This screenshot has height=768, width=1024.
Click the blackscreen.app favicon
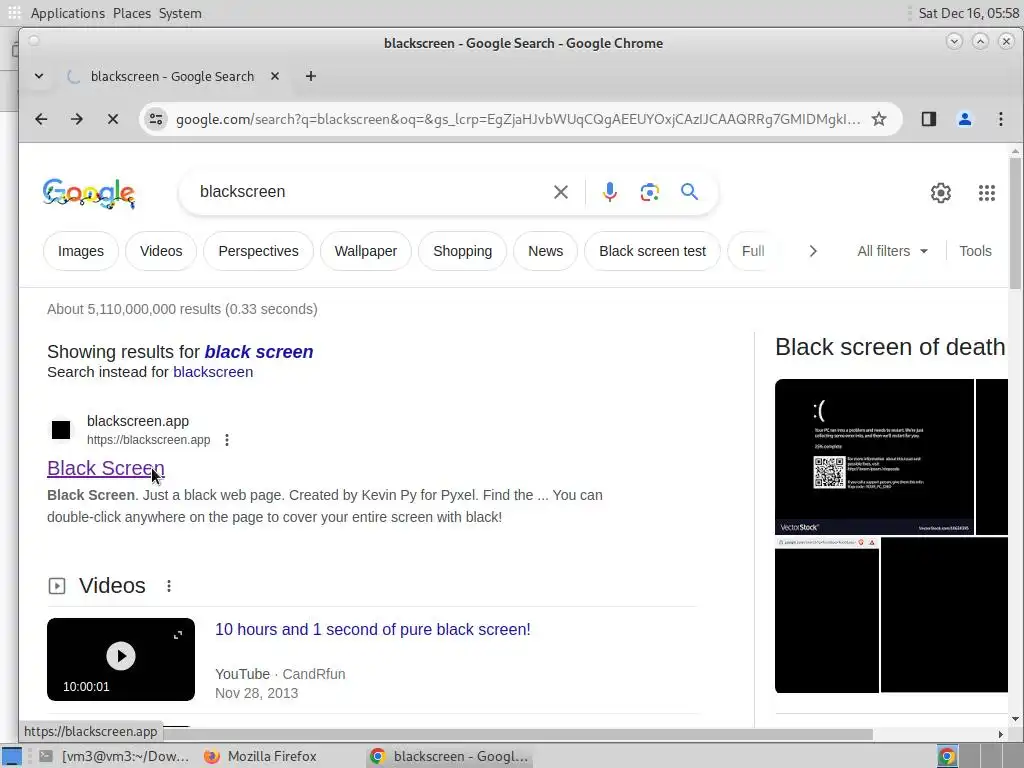coord(61,430)
